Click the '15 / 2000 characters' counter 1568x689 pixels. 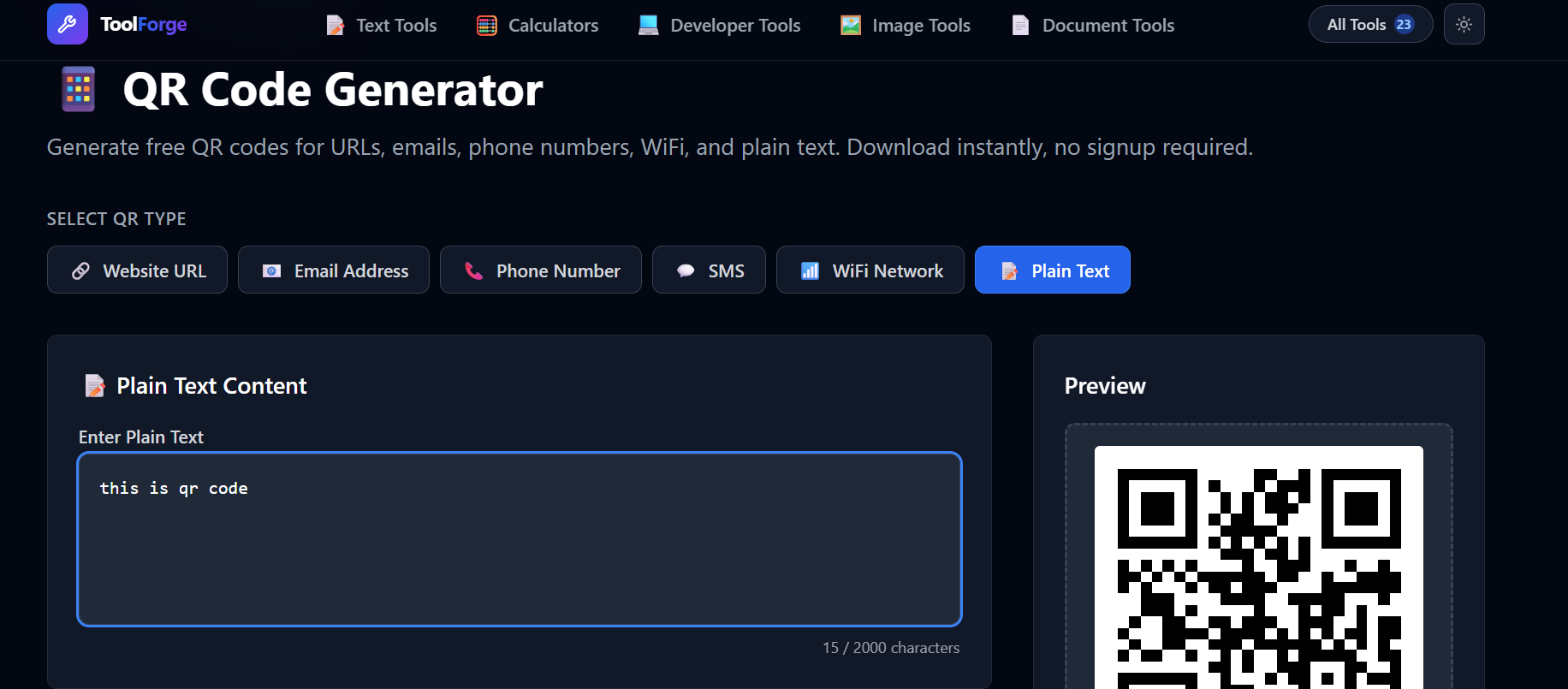pyautogui.click(x=891, y=648)
